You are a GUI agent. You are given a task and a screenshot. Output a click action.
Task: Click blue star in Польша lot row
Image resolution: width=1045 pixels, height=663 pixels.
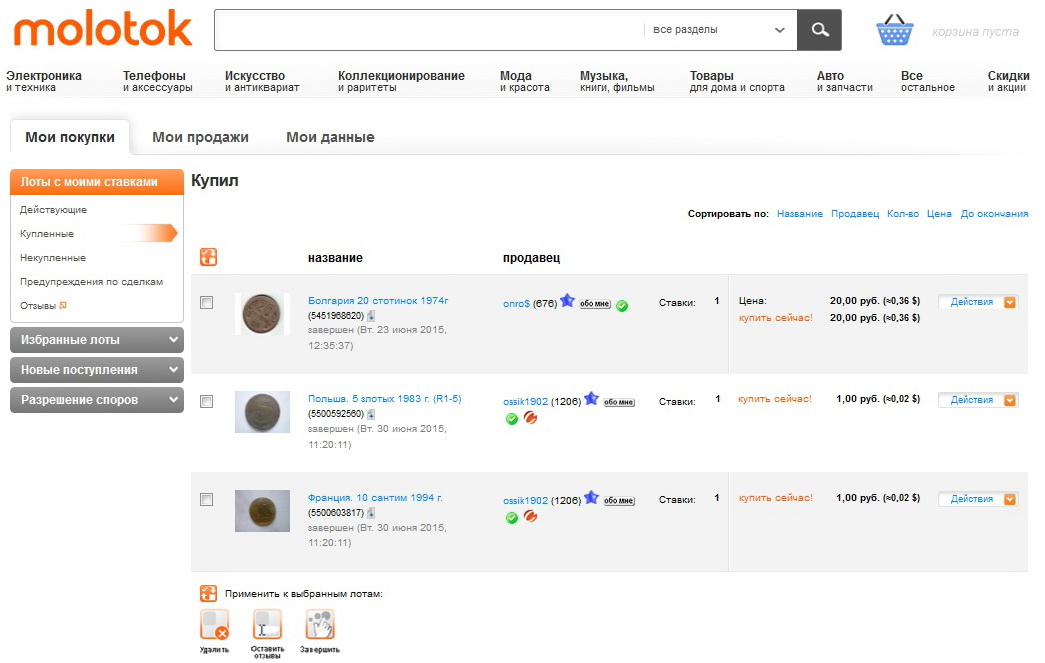pyautogui.click(x=591, y=398)
